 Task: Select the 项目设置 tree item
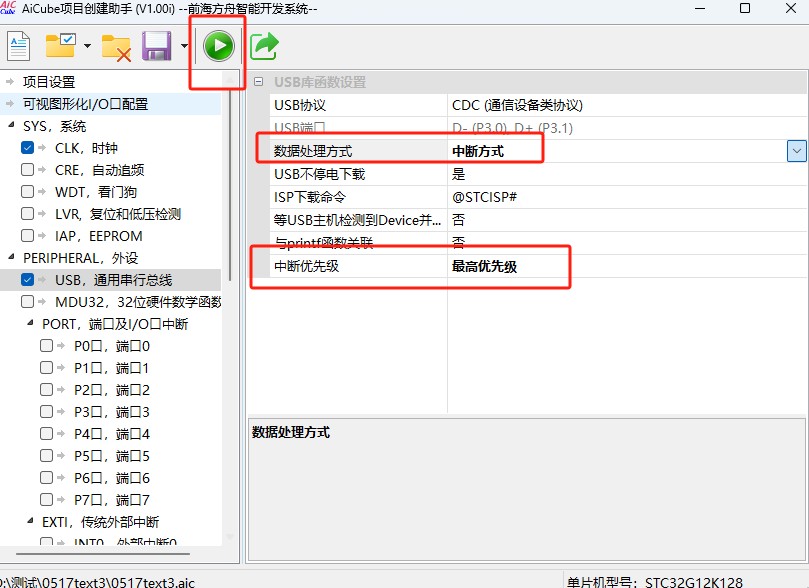coord(49,82)
